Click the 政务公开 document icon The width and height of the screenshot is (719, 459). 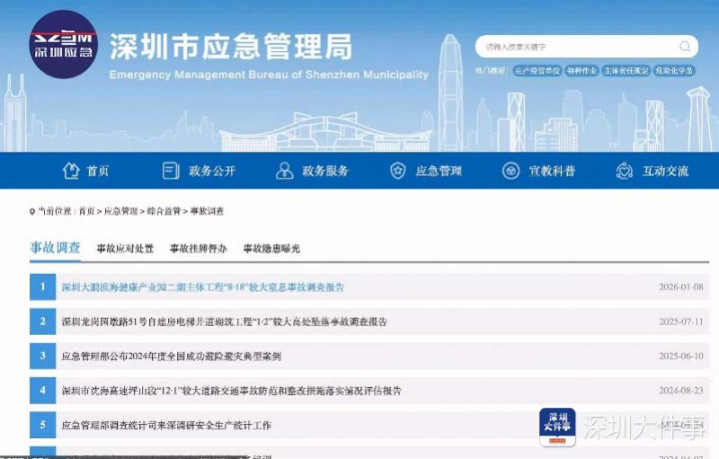click(x=171, y=171)
